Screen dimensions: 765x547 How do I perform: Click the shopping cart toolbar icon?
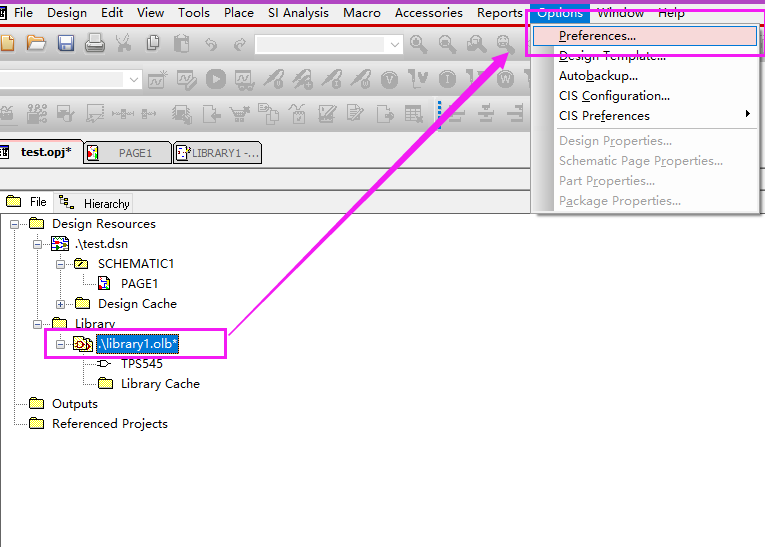click(240, 114)
